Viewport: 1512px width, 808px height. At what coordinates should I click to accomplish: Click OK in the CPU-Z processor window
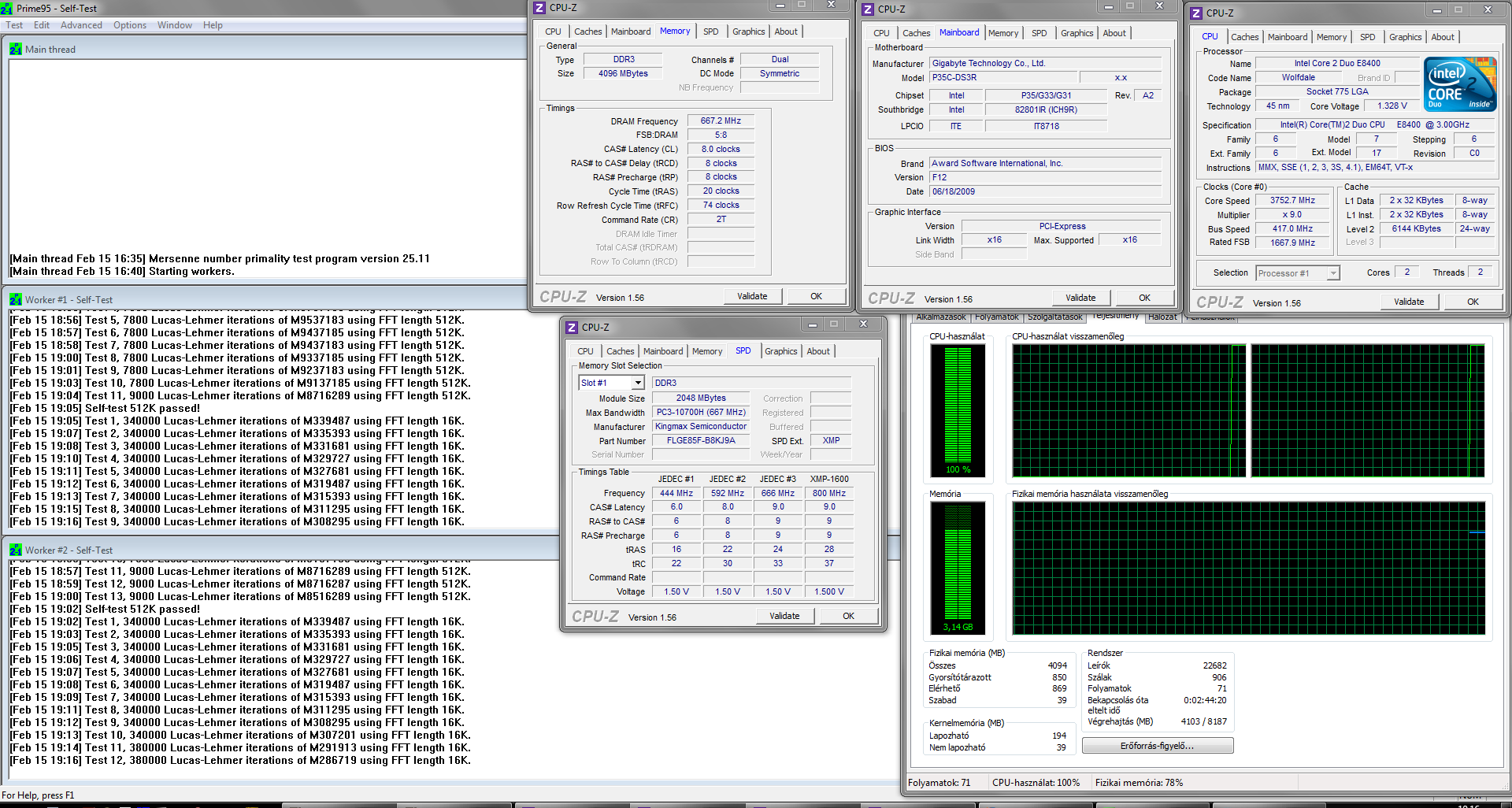click(x=1473, y=302)
